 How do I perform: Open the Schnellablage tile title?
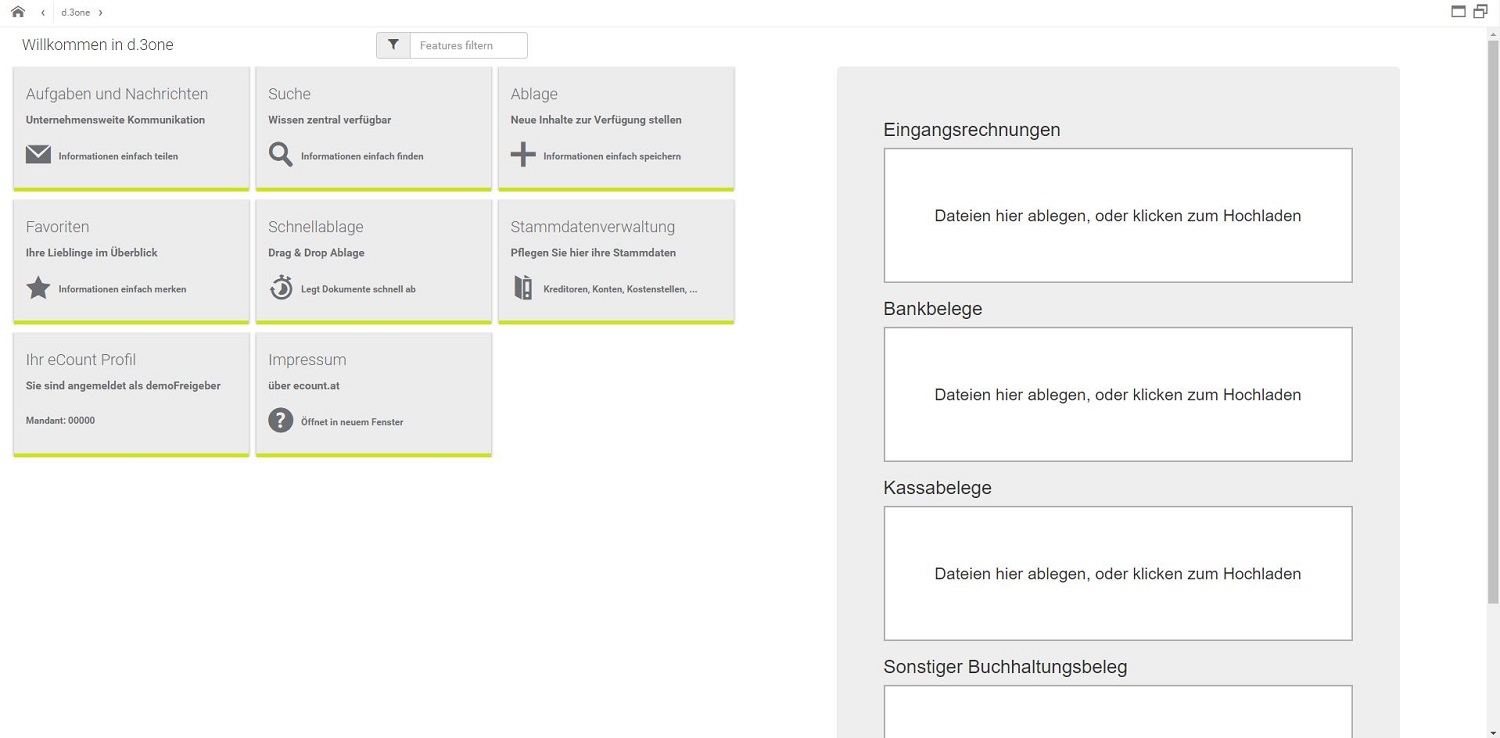(316, 227)
